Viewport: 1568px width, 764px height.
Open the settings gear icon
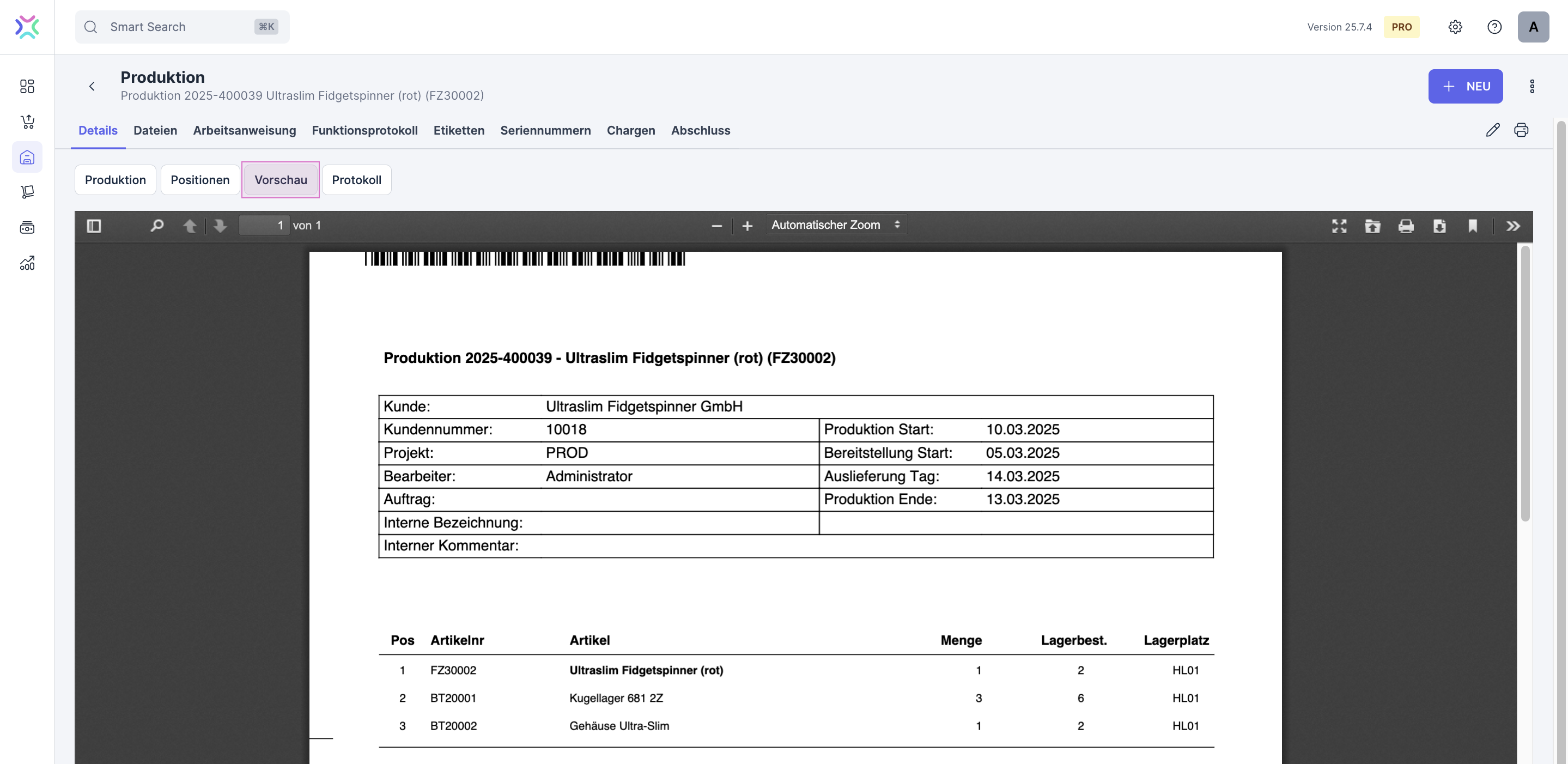(1455, 27)
